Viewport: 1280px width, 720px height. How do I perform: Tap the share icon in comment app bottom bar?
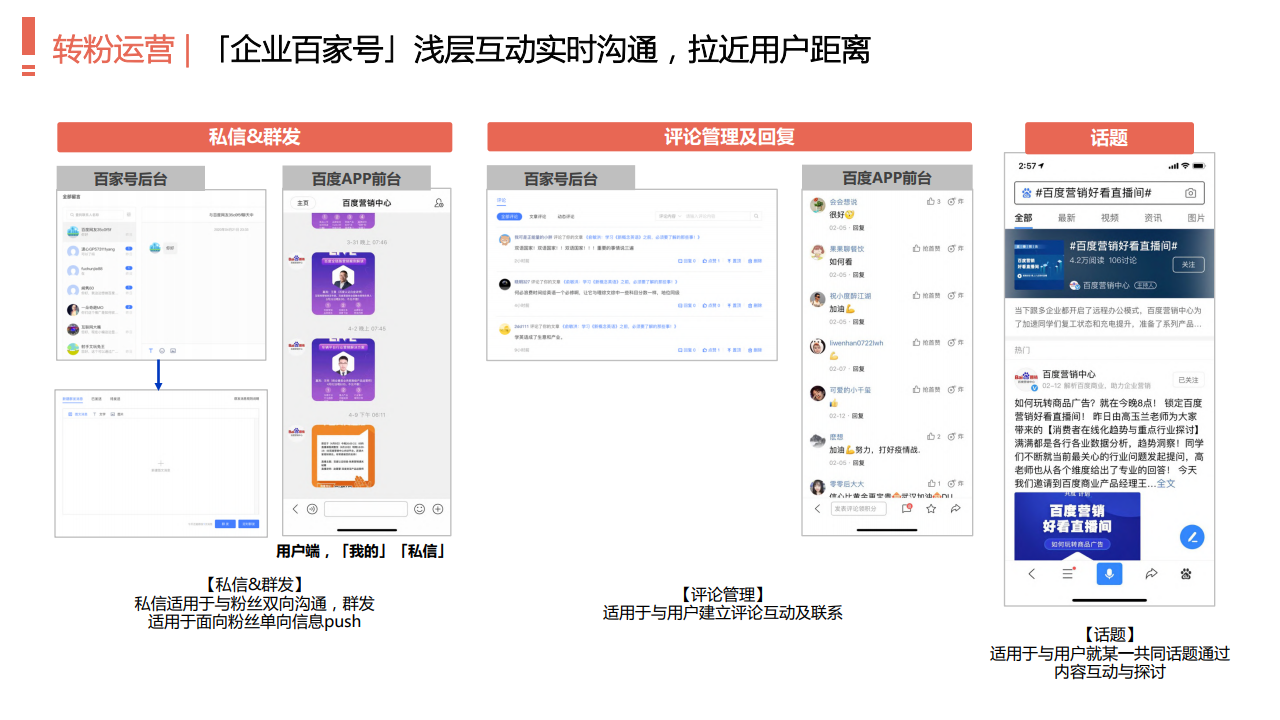[x=955, y=509]
